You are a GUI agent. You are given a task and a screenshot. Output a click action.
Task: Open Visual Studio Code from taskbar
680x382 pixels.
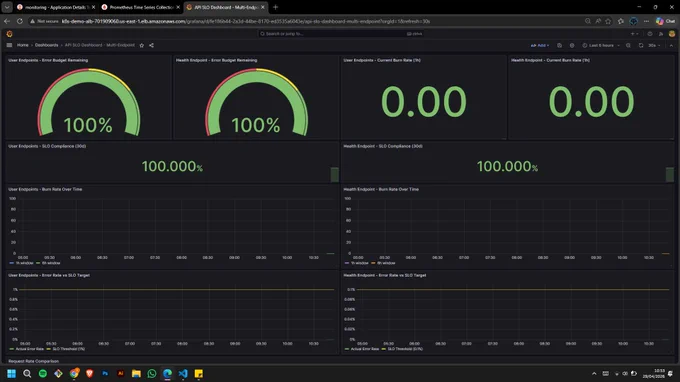(x=183, y=373)
